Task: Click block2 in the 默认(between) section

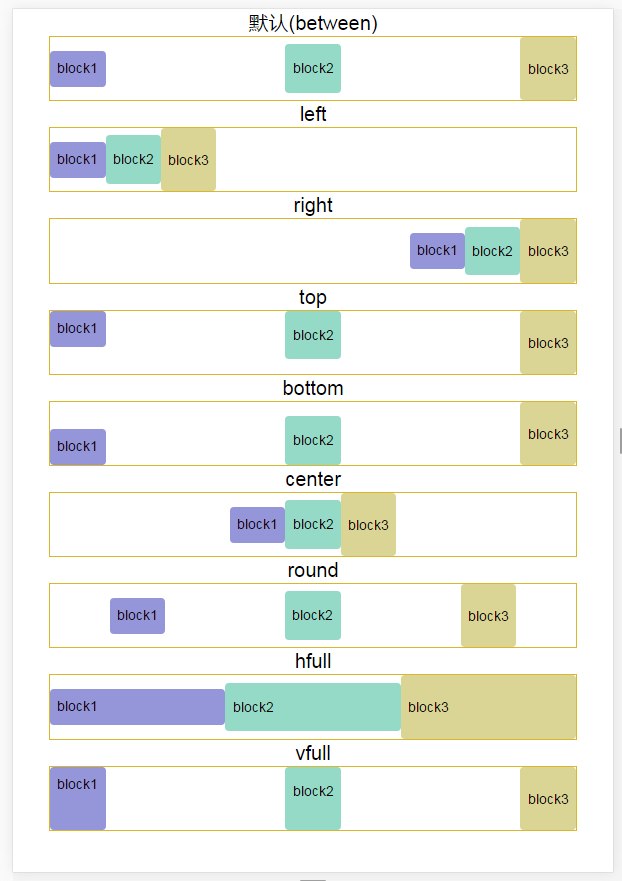Action: 312,69
